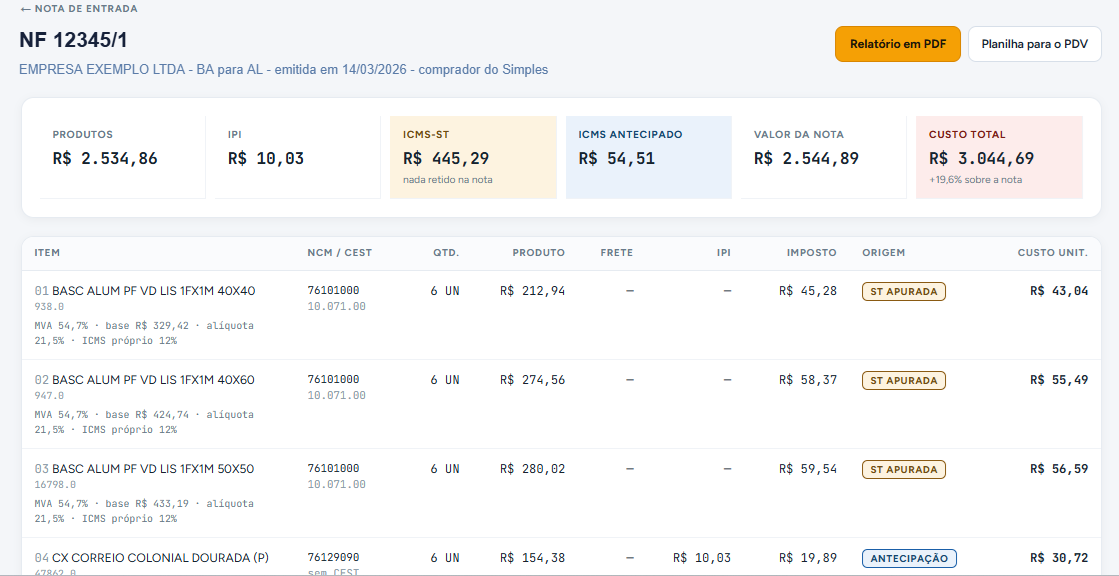Select NF 12345/1 heading
Image resolution: width=1119 pixels, height=576 pixels.
[x=74, y=40]
